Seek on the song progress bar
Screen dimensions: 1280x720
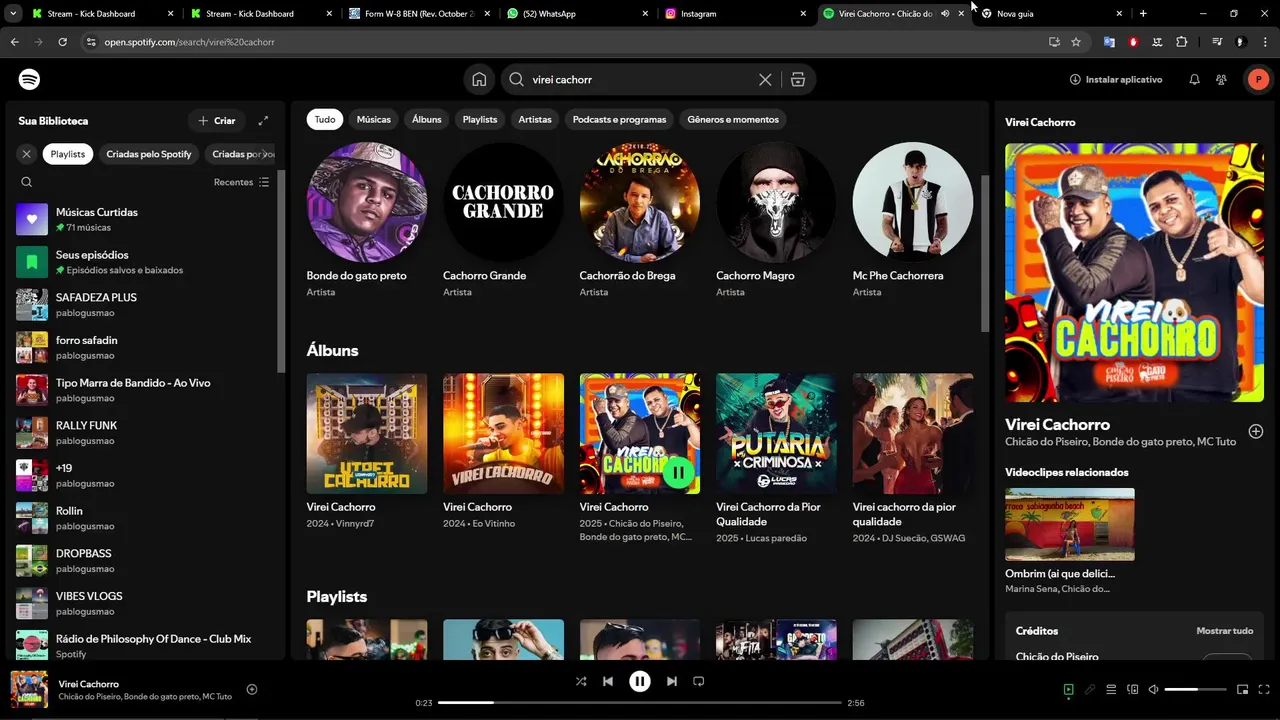639,703
